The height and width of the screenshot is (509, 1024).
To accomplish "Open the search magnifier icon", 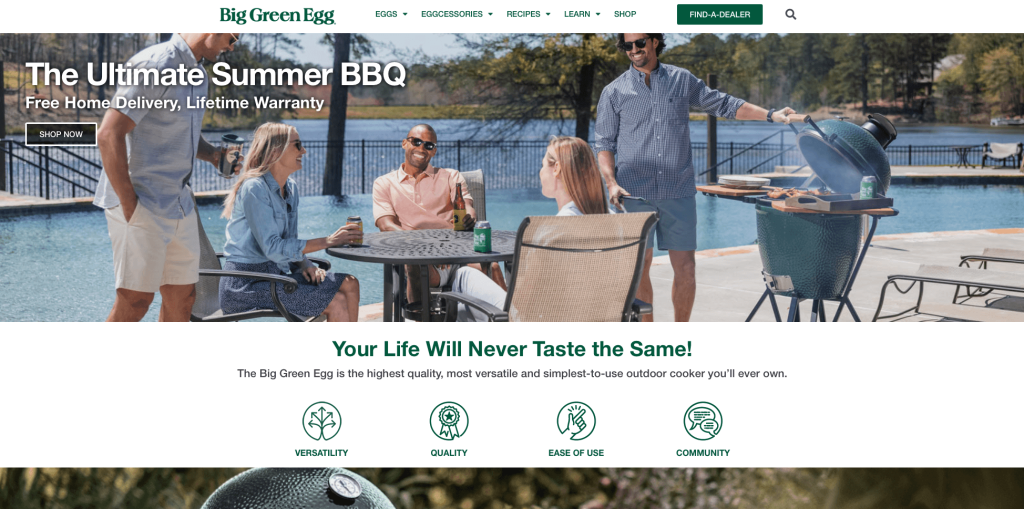I will point(790,14).
